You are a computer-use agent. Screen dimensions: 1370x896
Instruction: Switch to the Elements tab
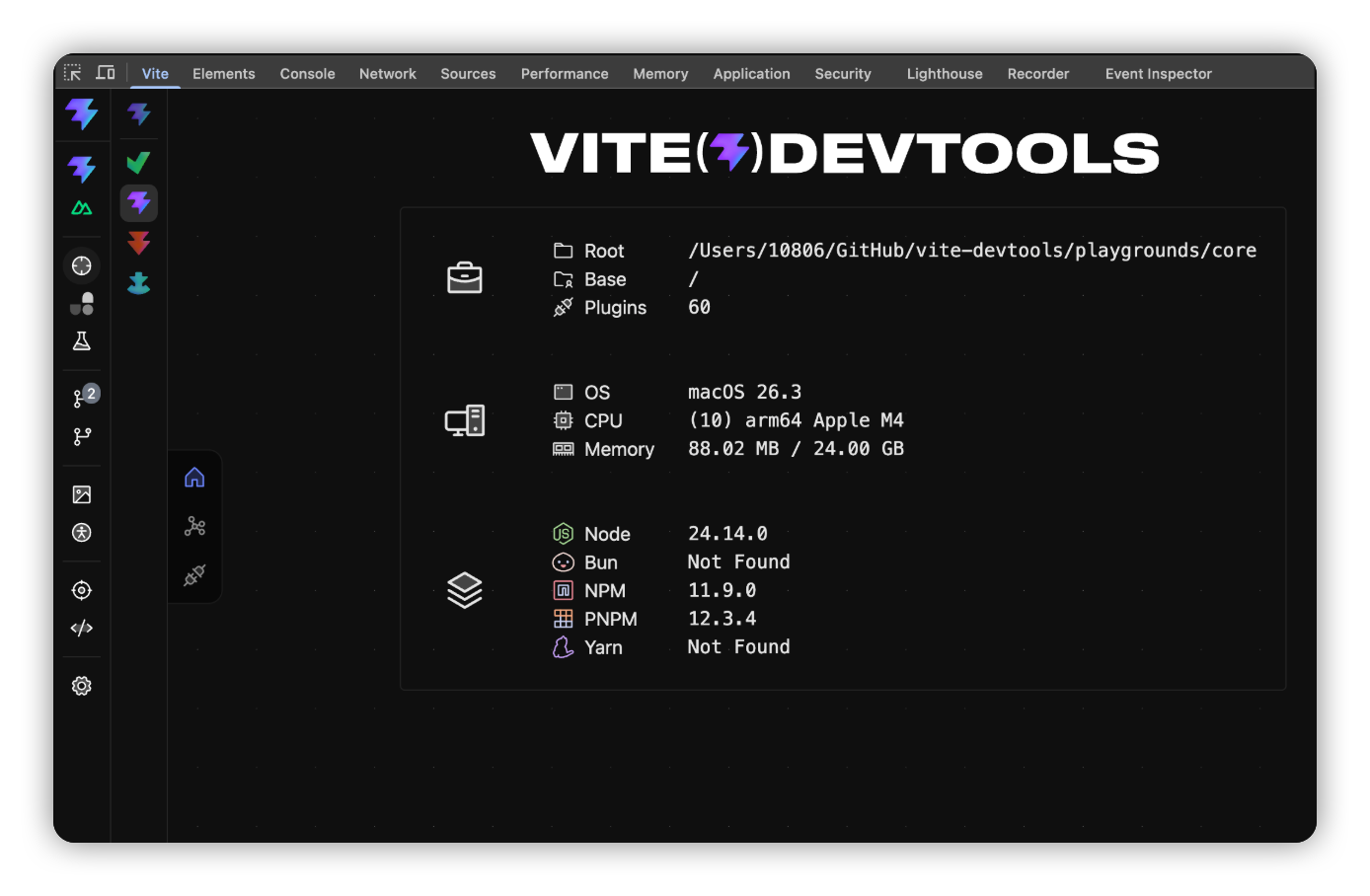[x=224, y=74]
